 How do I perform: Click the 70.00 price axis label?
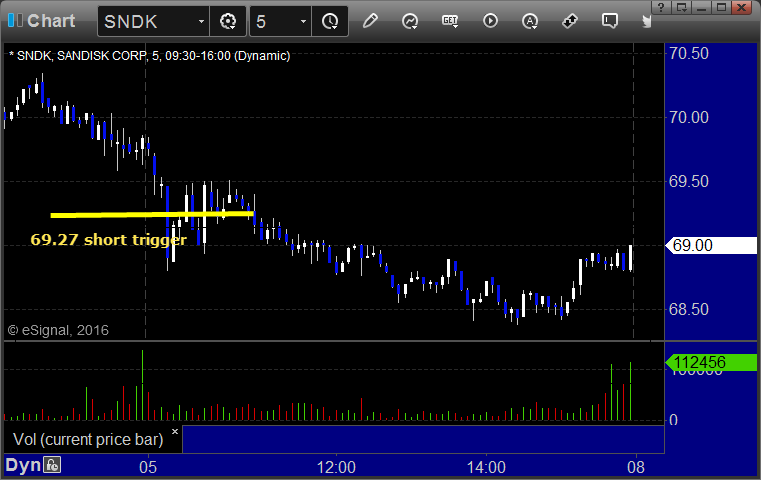coord(689,117)
